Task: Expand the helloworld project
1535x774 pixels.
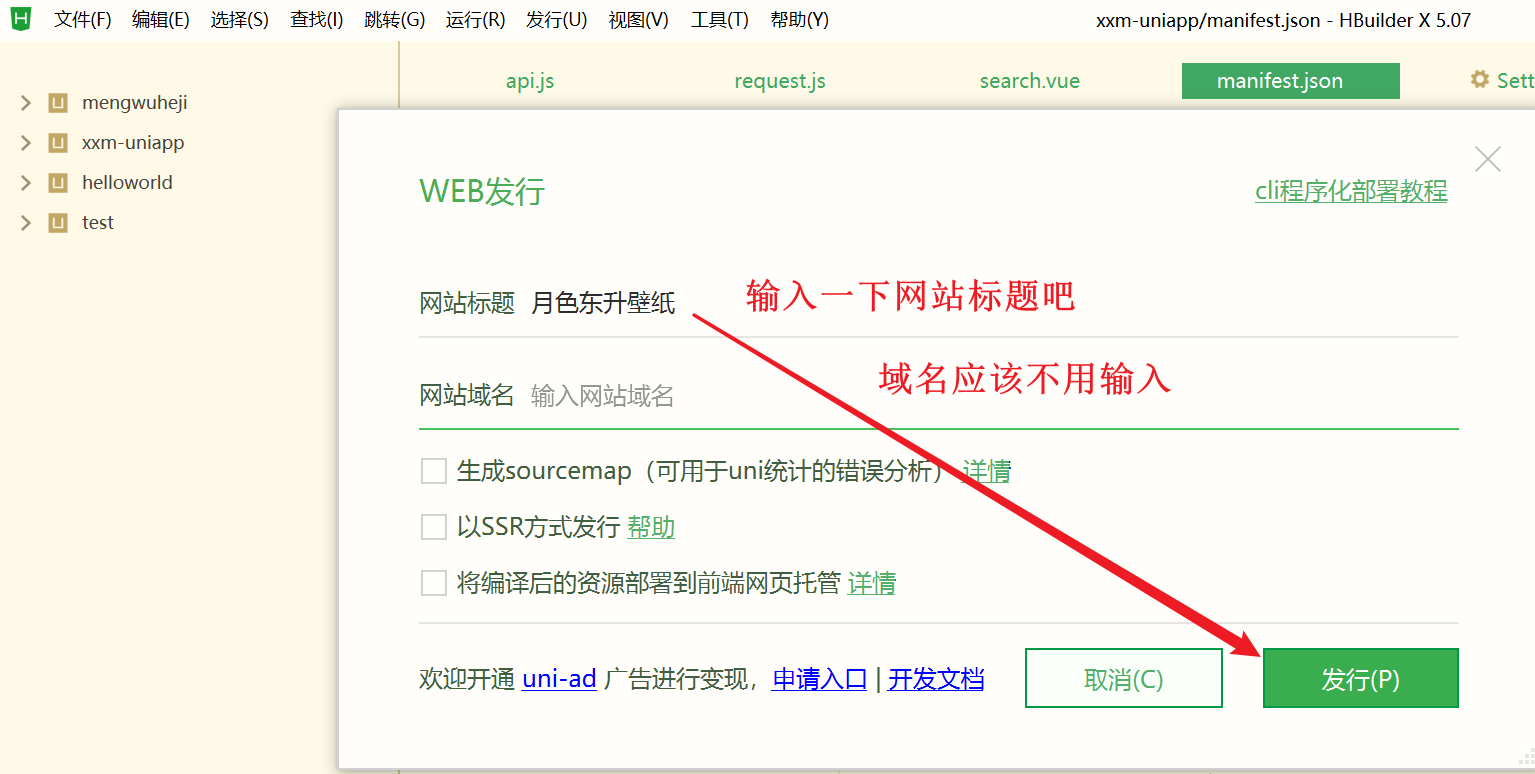Action: click(26, 183)
